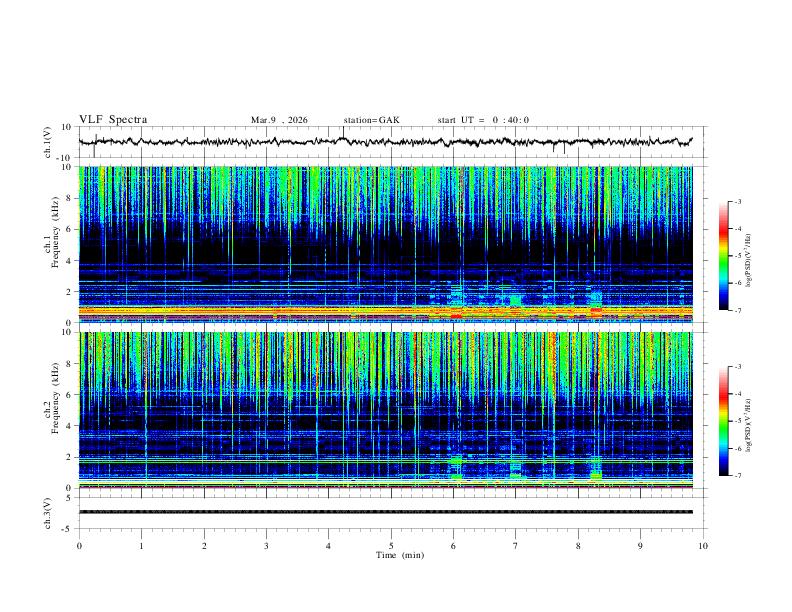Click the 'station=GAK' label

click(x=371, y=120)
